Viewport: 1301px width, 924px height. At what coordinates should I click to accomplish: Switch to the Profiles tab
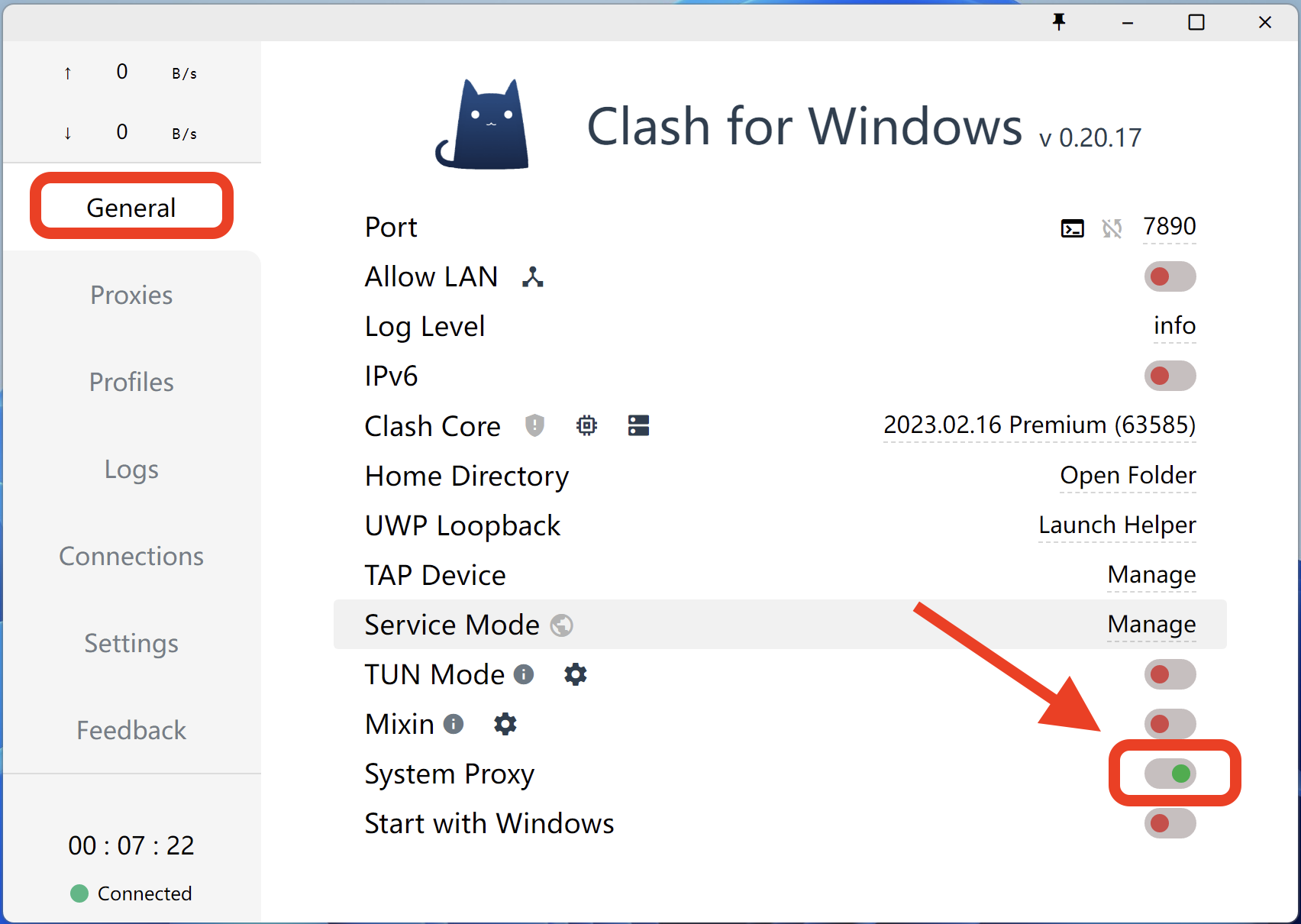click(131, 382)
